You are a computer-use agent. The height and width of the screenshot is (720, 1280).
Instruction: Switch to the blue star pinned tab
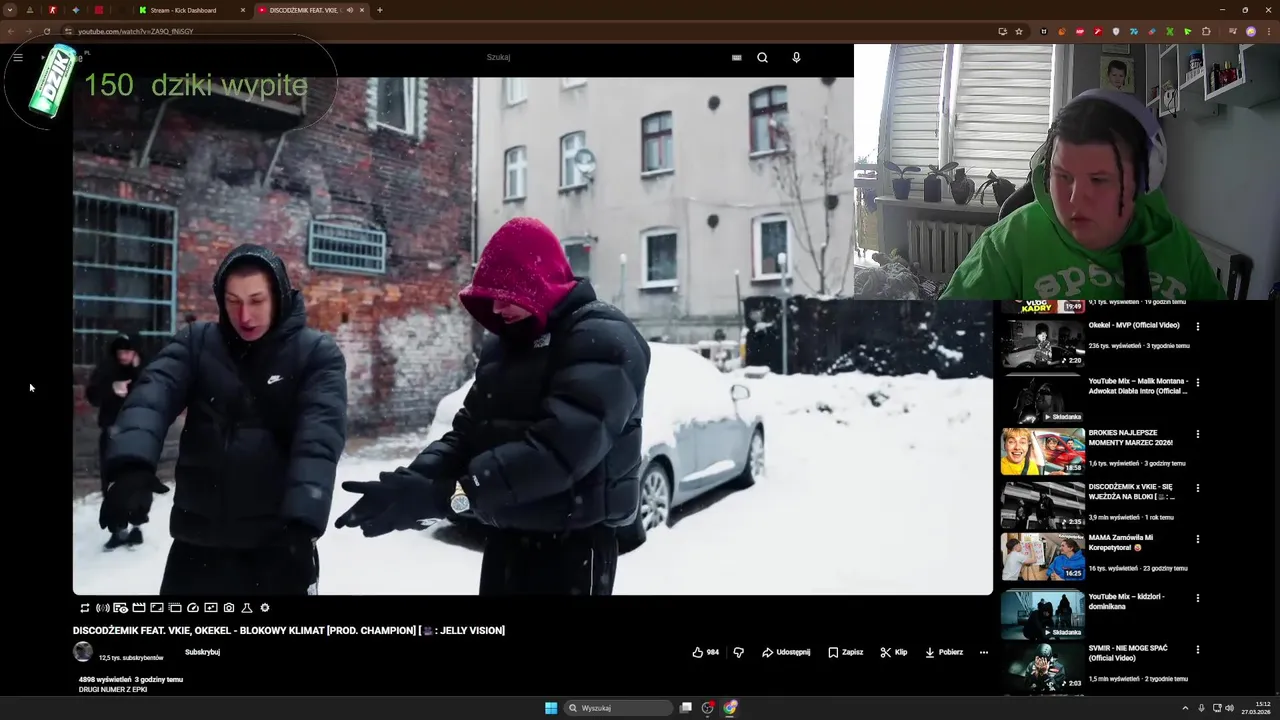[x=75, y=10]
